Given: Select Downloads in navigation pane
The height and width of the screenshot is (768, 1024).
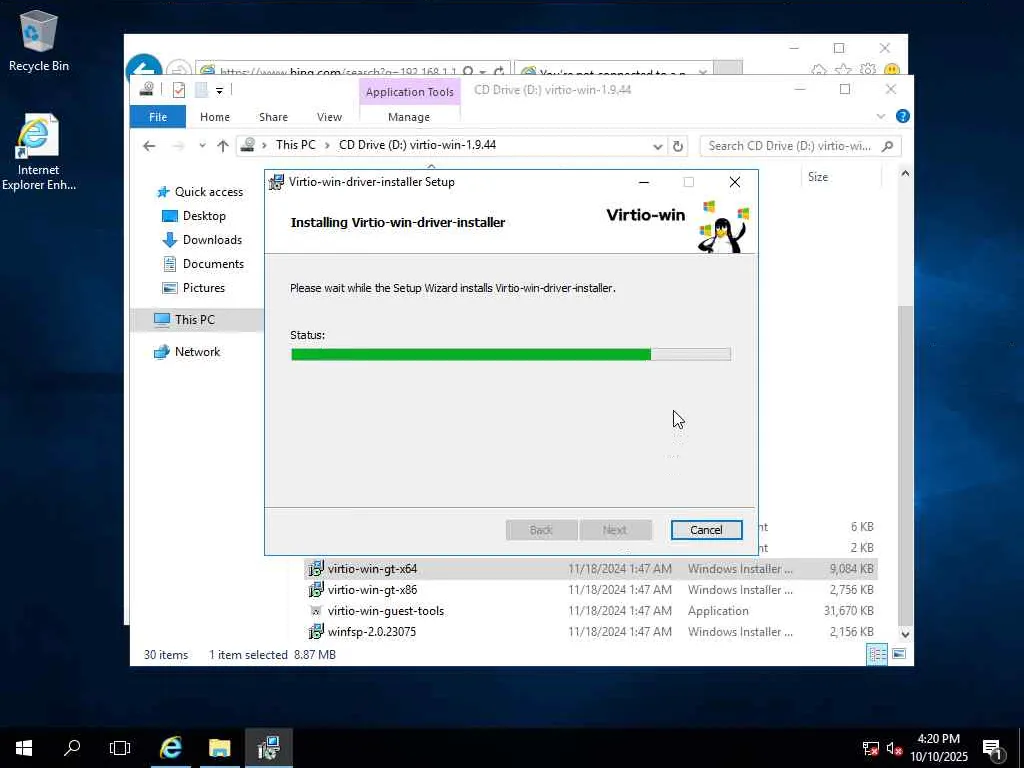Looking at the screenshot, I should coord(212,240).
